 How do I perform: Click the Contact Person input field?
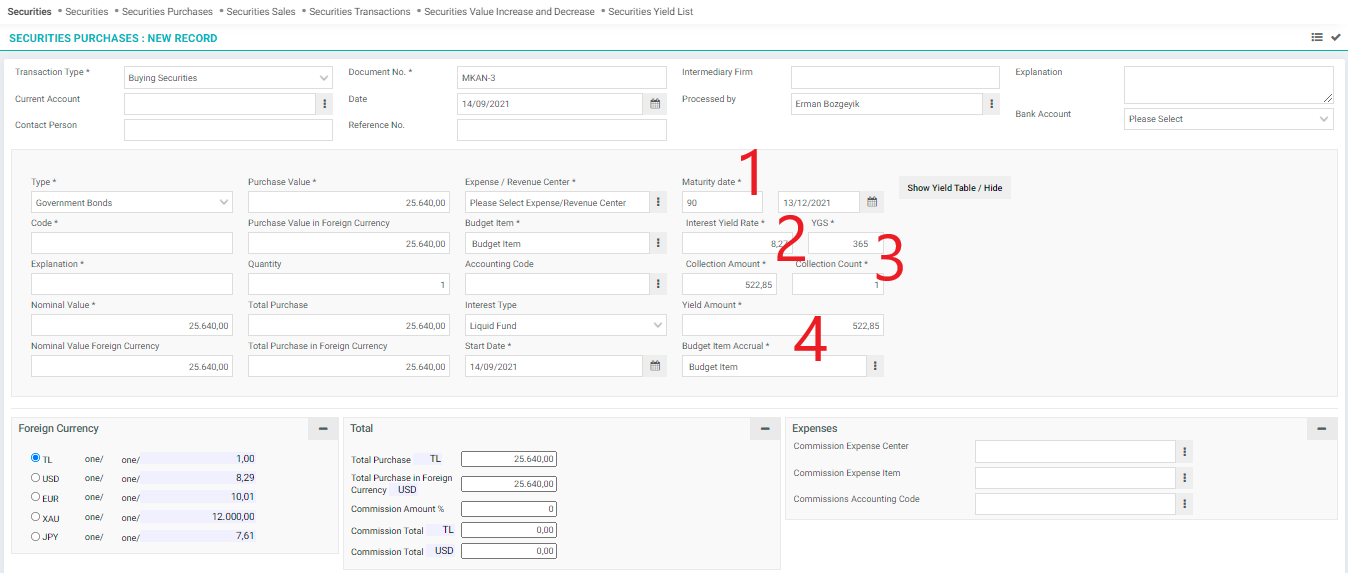[228, 130]
